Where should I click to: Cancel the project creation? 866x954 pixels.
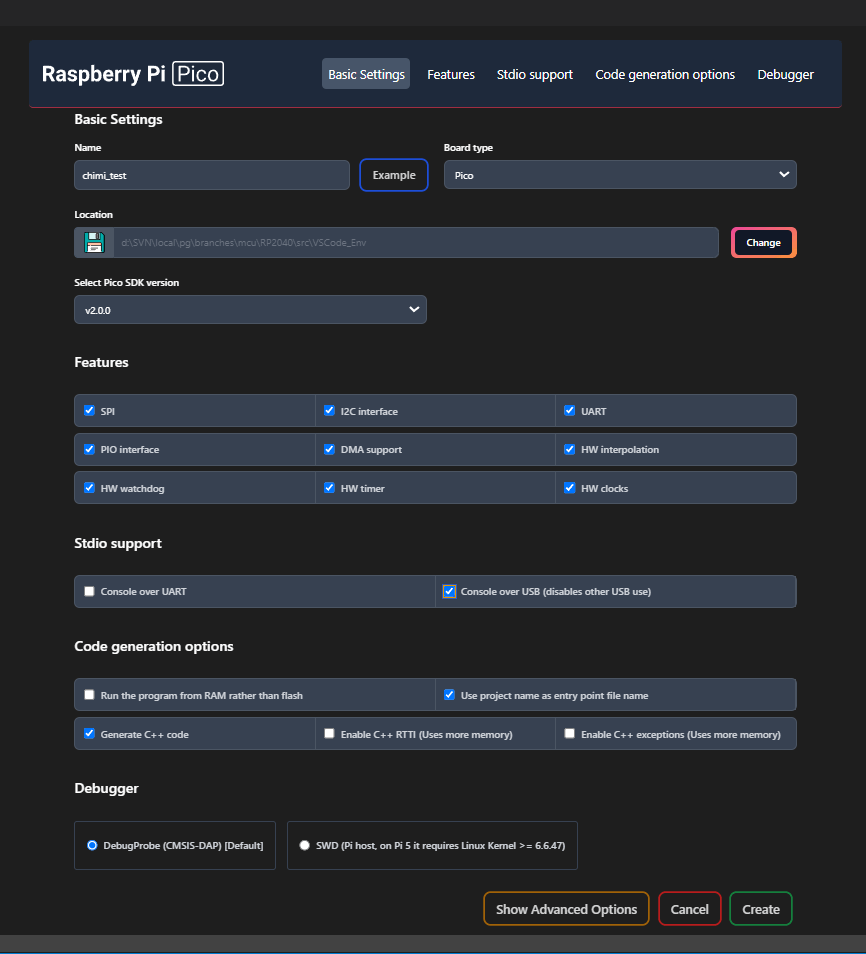690,908
